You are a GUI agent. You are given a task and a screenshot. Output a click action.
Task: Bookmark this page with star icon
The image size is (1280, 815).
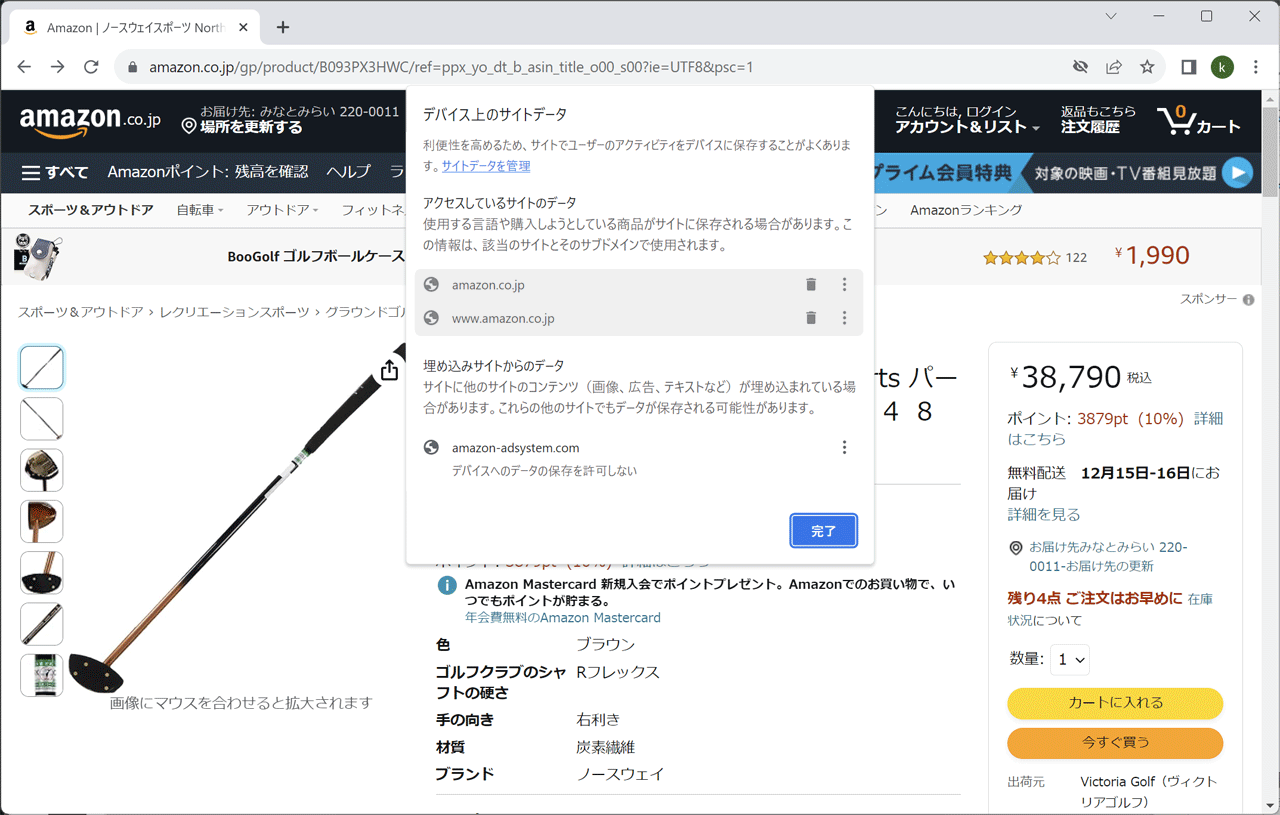(x=1147, y=67)
